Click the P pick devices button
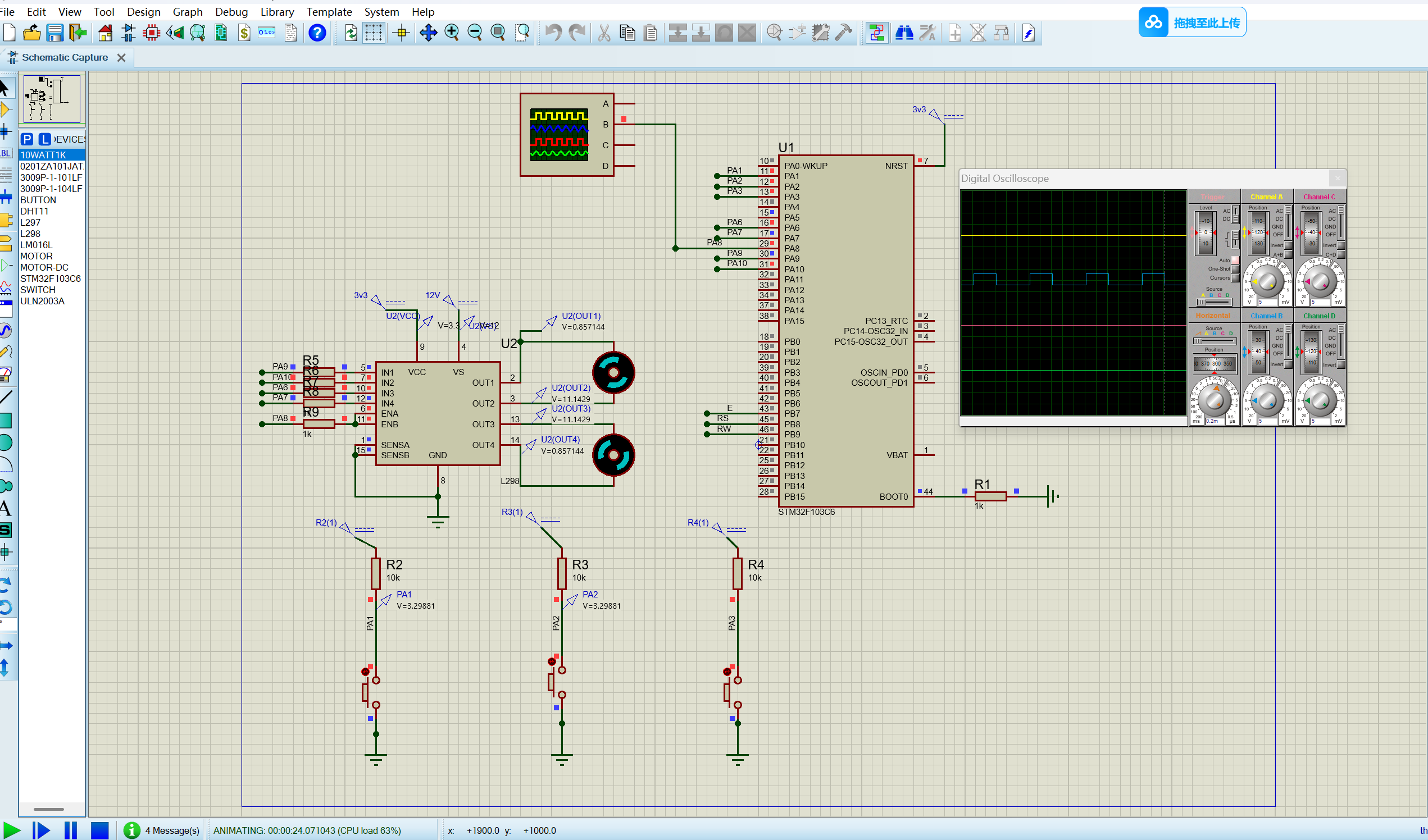 point(26,139)
